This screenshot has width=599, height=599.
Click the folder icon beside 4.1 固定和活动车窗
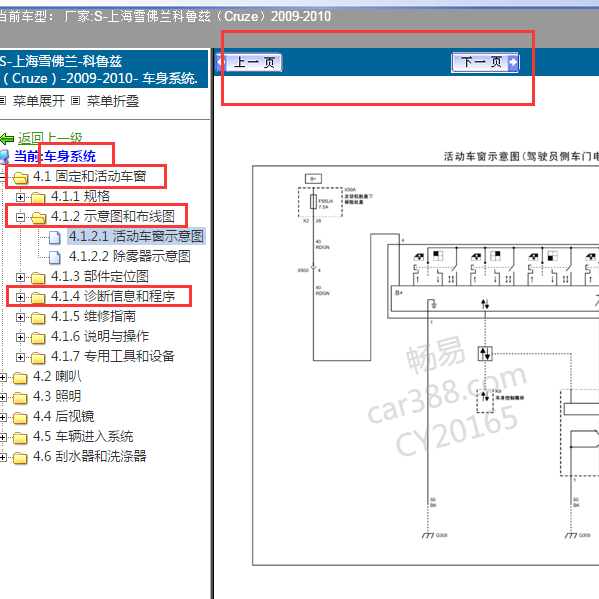[20, 178]
